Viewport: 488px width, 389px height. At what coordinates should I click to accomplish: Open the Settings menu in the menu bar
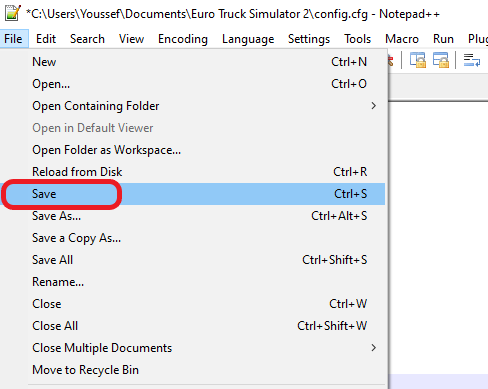click(x=309, y=39)
